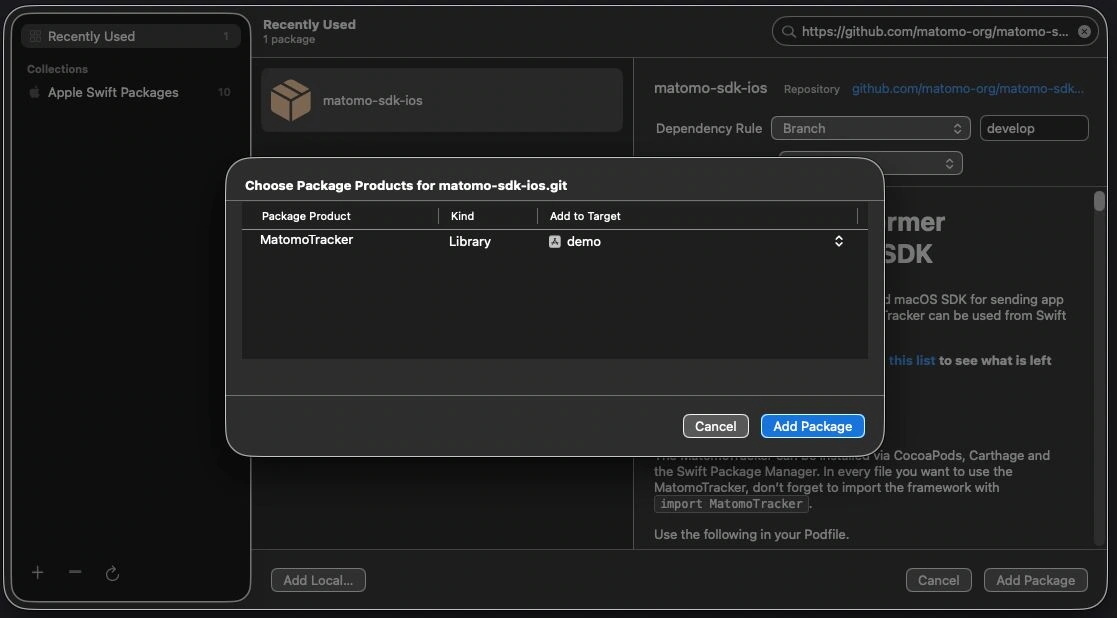1117x618 pixels.
Task: Click the package URL search field
Action: [x=935, y=31]
